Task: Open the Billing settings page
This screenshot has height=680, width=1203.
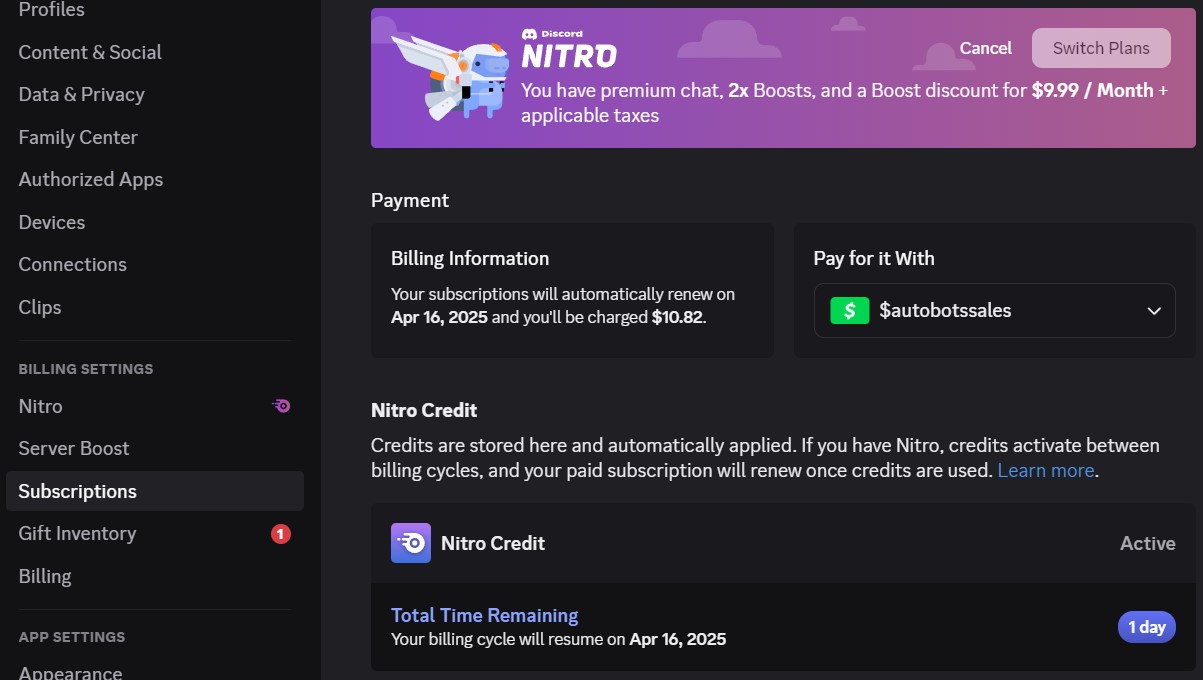Action: pos(45,576)
